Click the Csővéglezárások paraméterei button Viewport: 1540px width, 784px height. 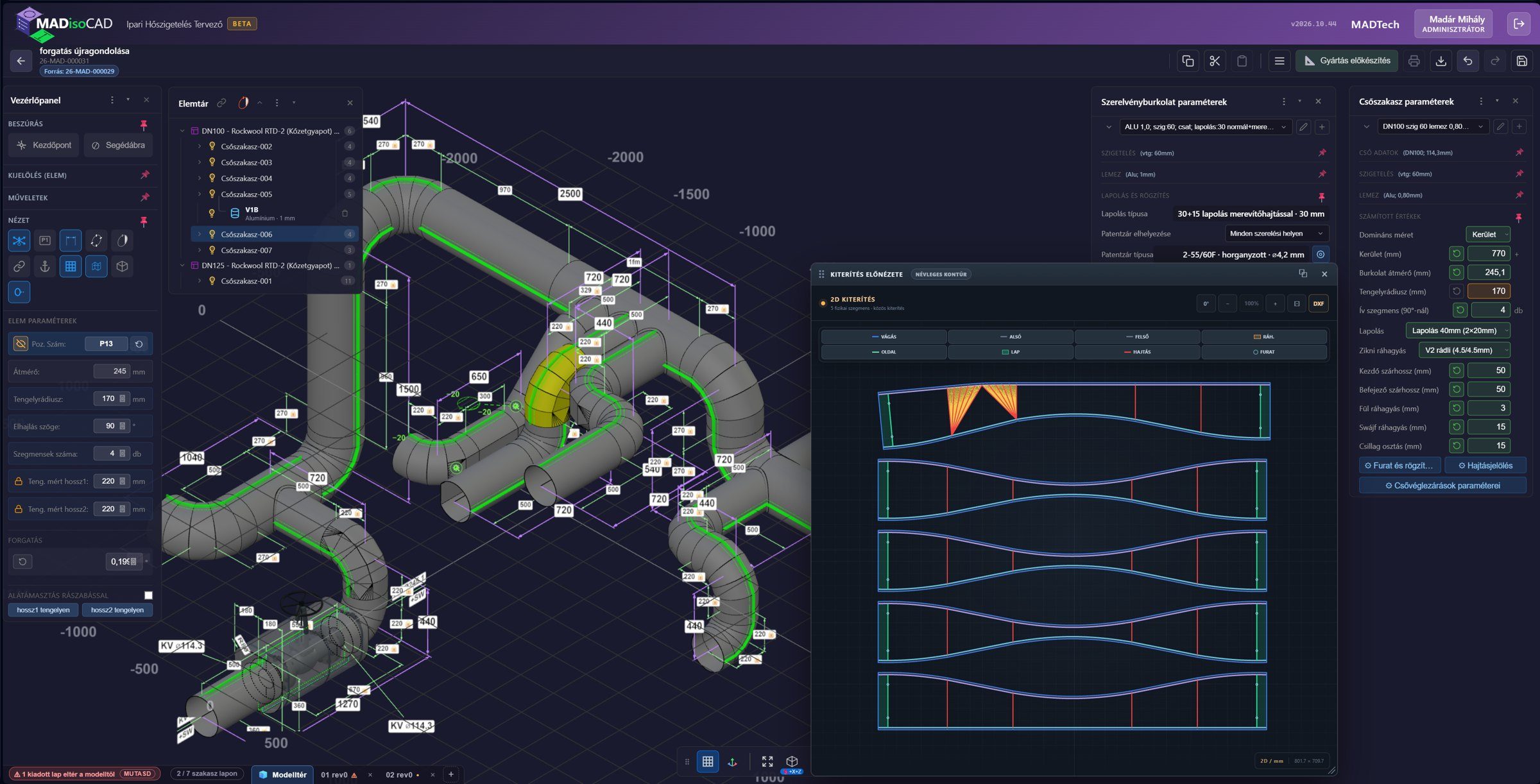(x=1442, y=486)
